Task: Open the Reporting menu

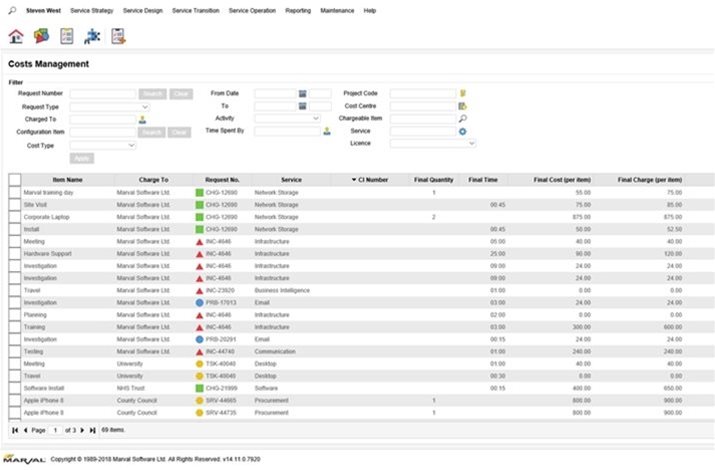Action: tap(298, 10)
